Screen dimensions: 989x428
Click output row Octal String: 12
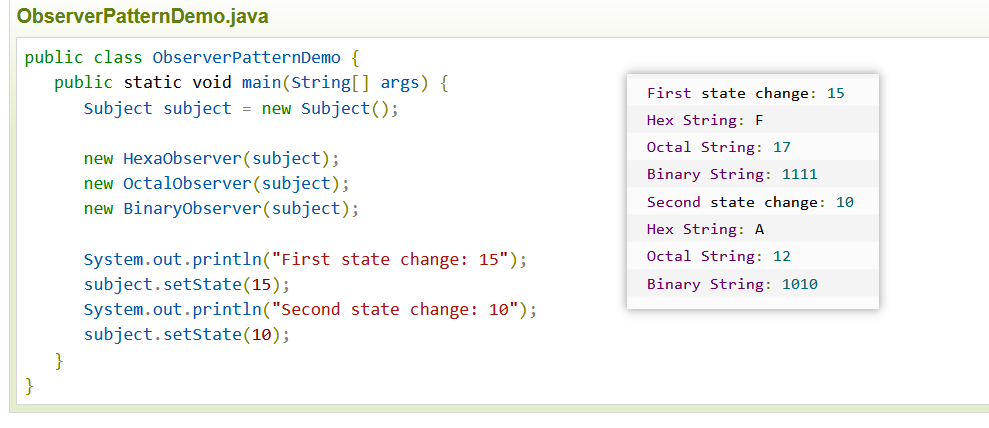coord(752,256)
